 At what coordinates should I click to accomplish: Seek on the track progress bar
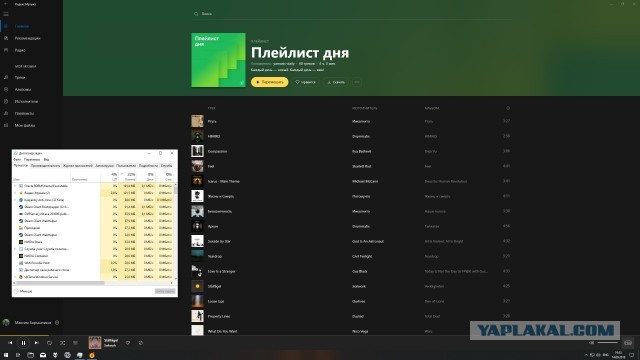pyautogui.click(x=320, y=336)
